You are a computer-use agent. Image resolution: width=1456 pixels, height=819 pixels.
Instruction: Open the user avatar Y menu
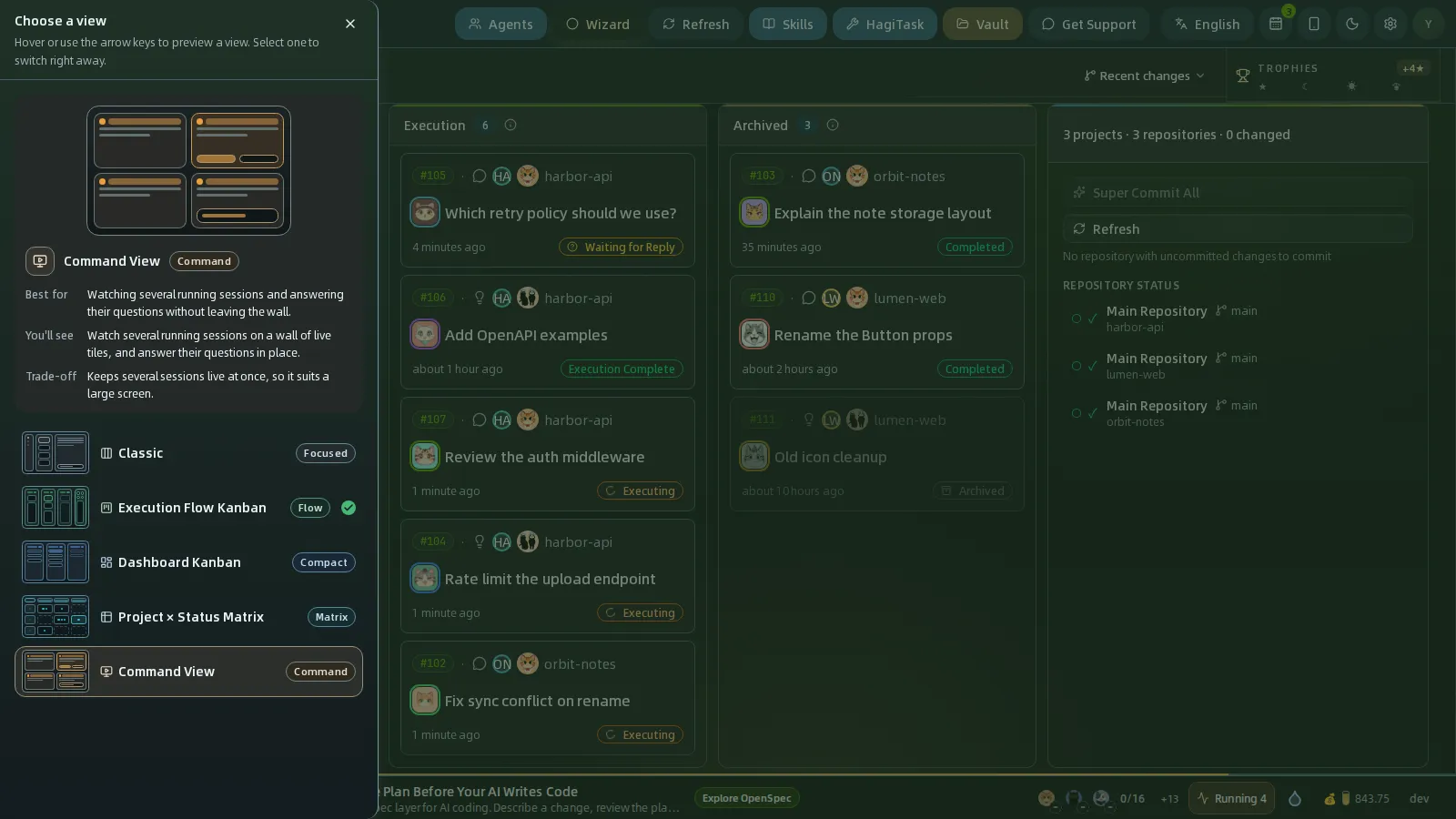[x=1429, y=24]
